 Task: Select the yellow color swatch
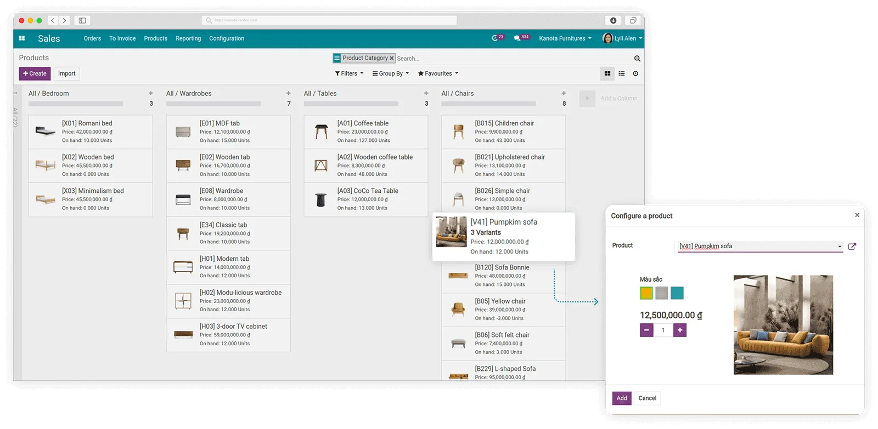646,293
